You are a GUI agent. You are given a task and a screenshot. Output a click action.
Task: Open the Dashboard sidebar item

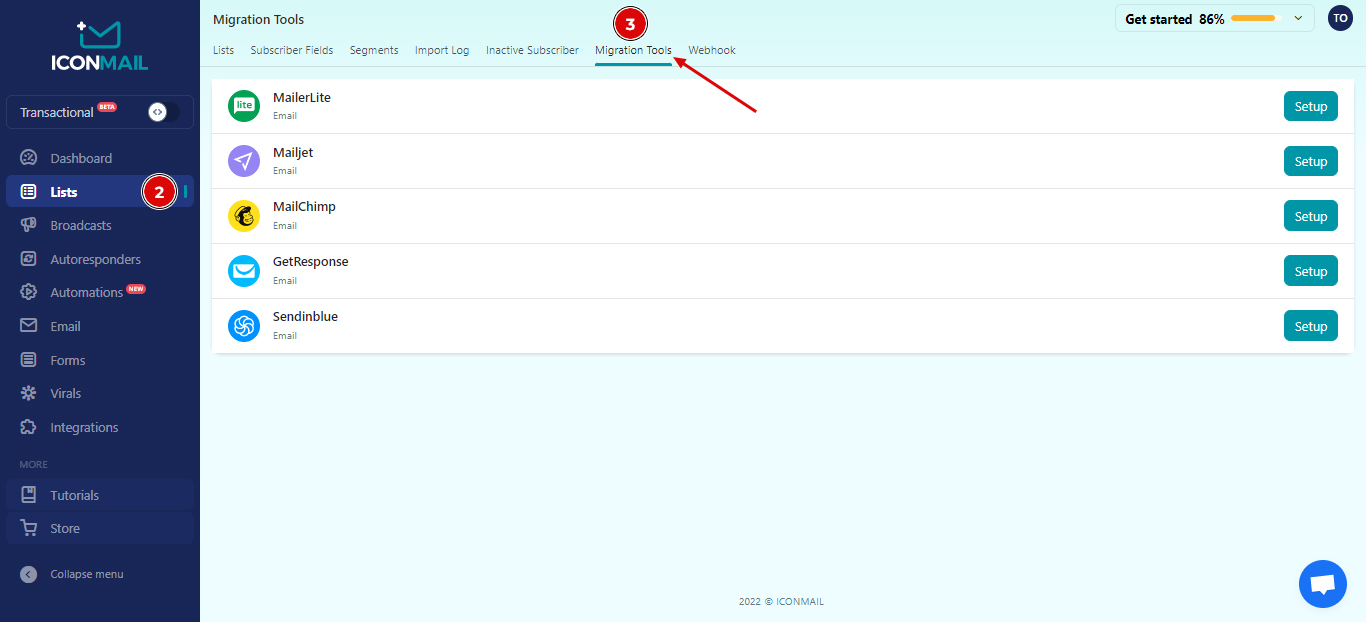tap(81, 158)
